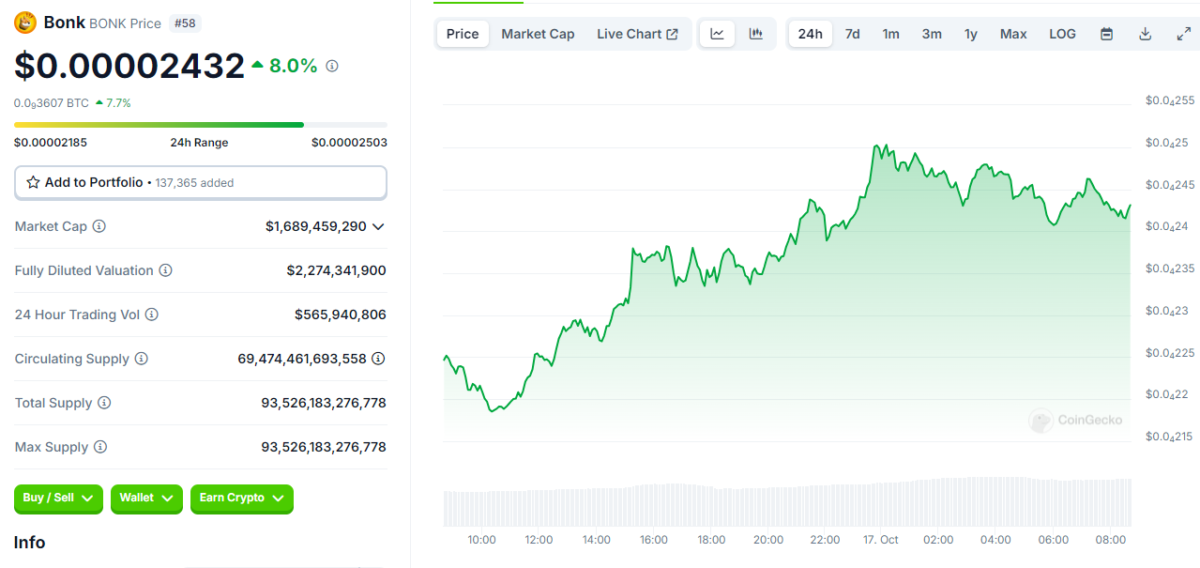Click the Bonk coin logo icon
This screenshot has width=1200, height=568.
(x=25, y=22)
